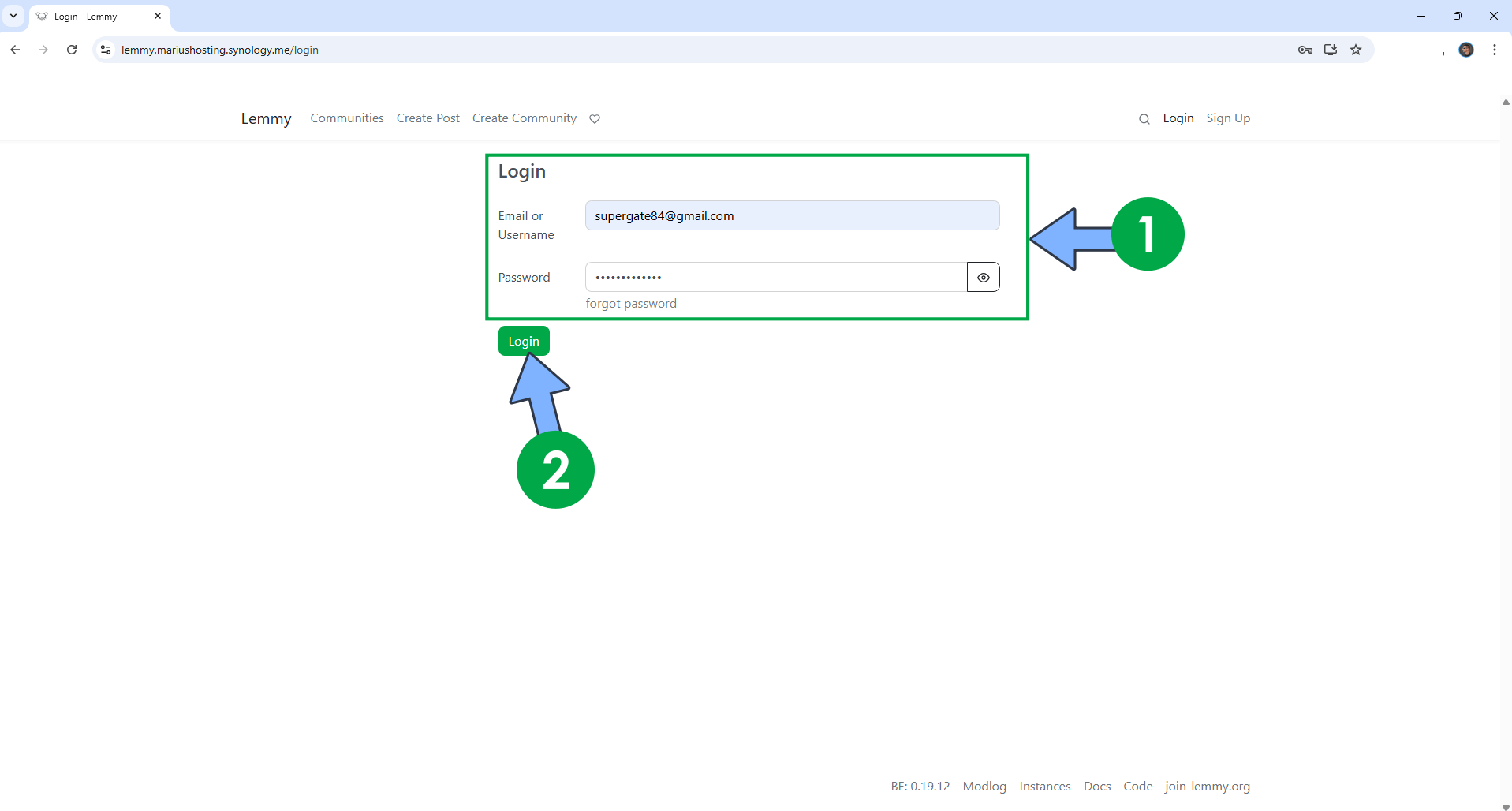1512x811 pixels.
Task: Open the Docs footer link
Action: [x=1097, y=787]
